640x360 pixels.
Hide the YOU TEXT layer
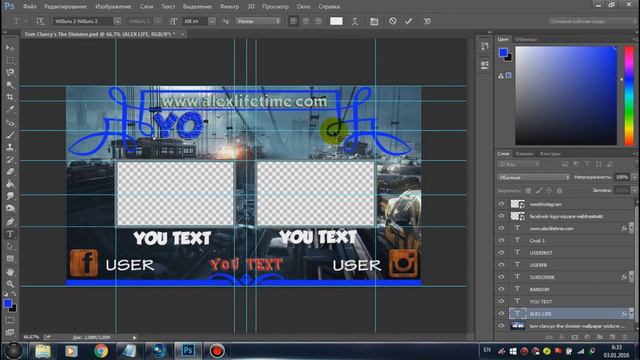tap(501, 301)
